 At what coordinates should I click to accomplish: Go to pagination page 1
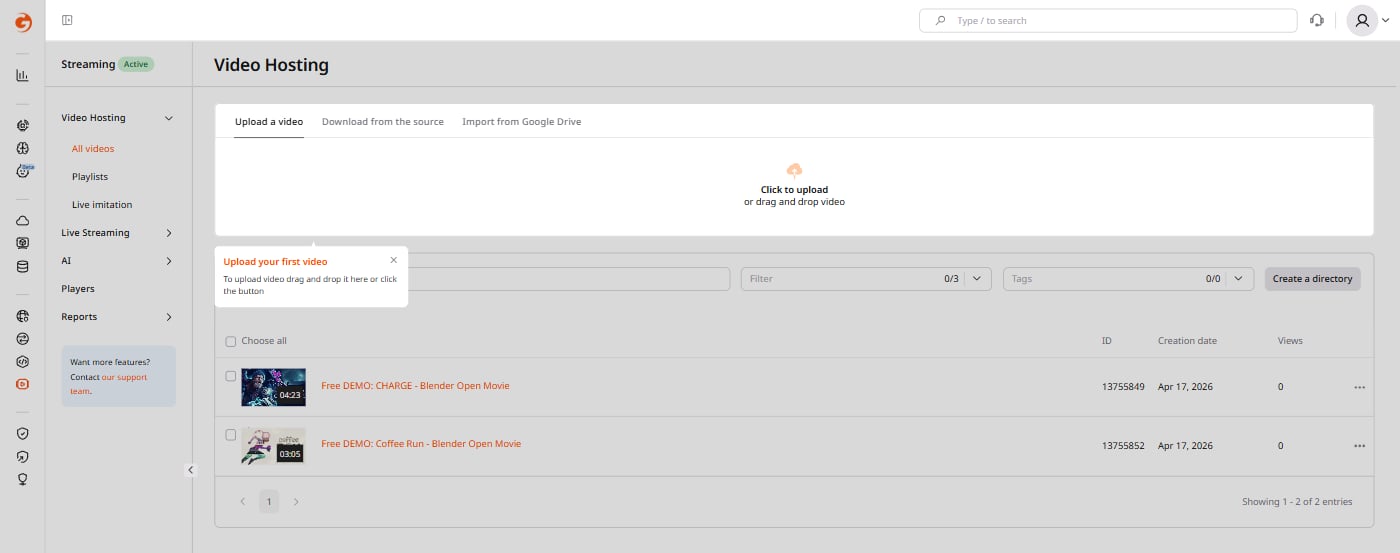click(x=269, y=502)
